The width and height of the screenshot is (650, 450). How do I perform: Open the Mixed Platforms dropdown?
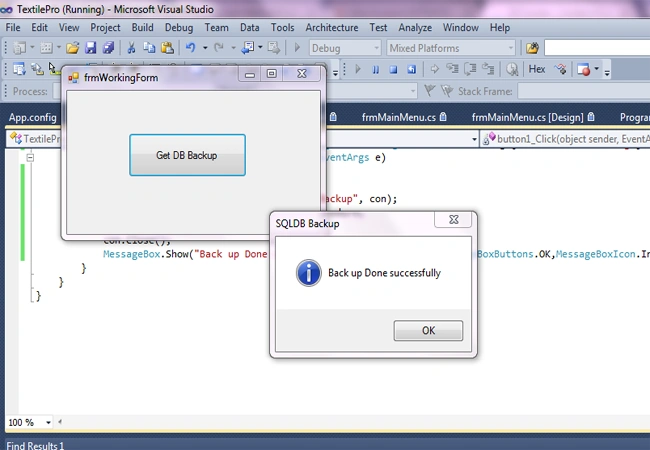[x=451, y=48]
